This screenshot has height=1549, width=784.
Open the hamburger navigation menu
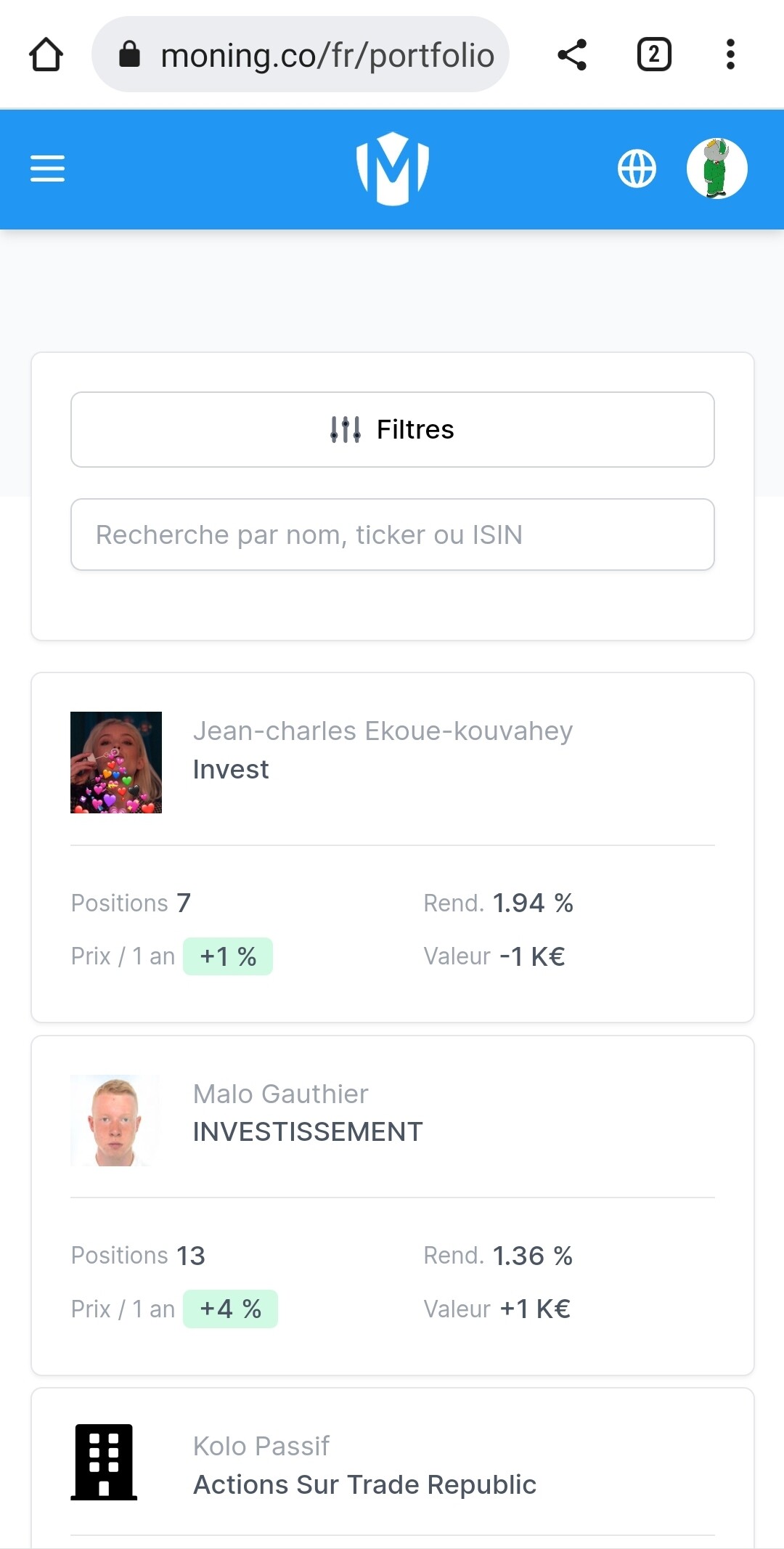[48, 168]
